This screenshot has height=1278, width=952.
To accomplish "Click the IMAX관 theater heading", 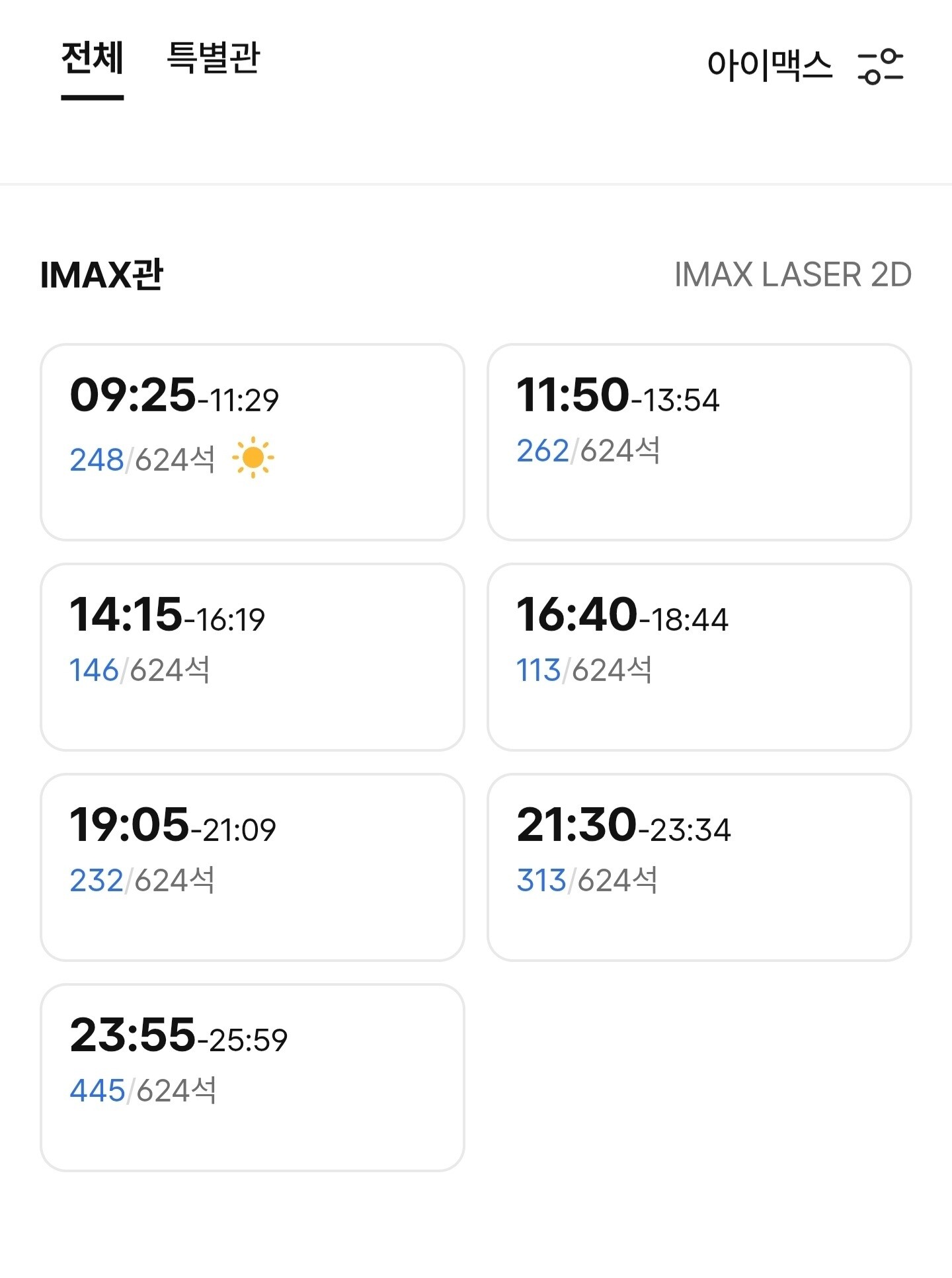I will click(102, 275).
